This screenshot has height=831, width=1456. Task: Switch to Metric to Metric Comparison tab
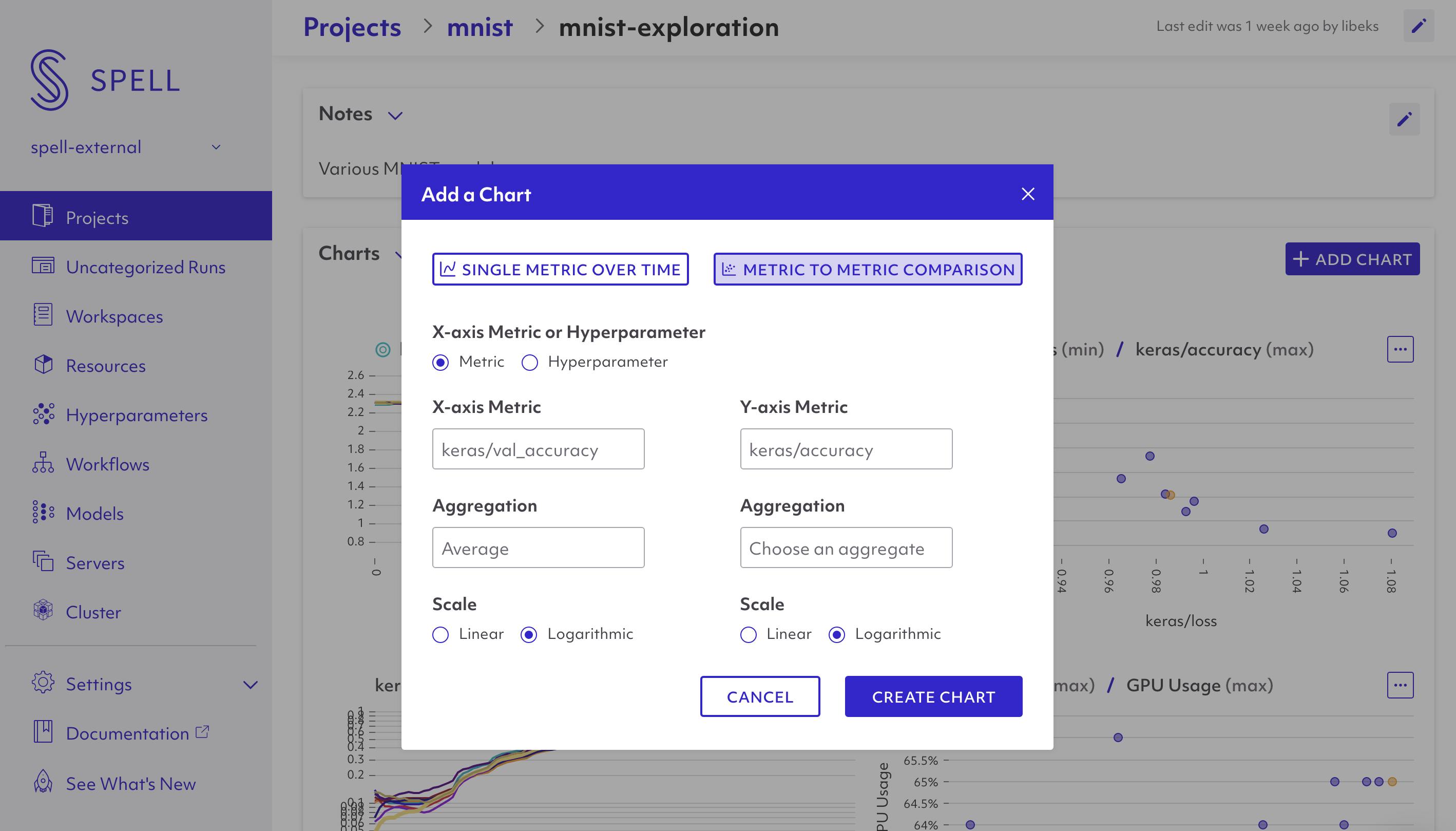tap(867, 269)
